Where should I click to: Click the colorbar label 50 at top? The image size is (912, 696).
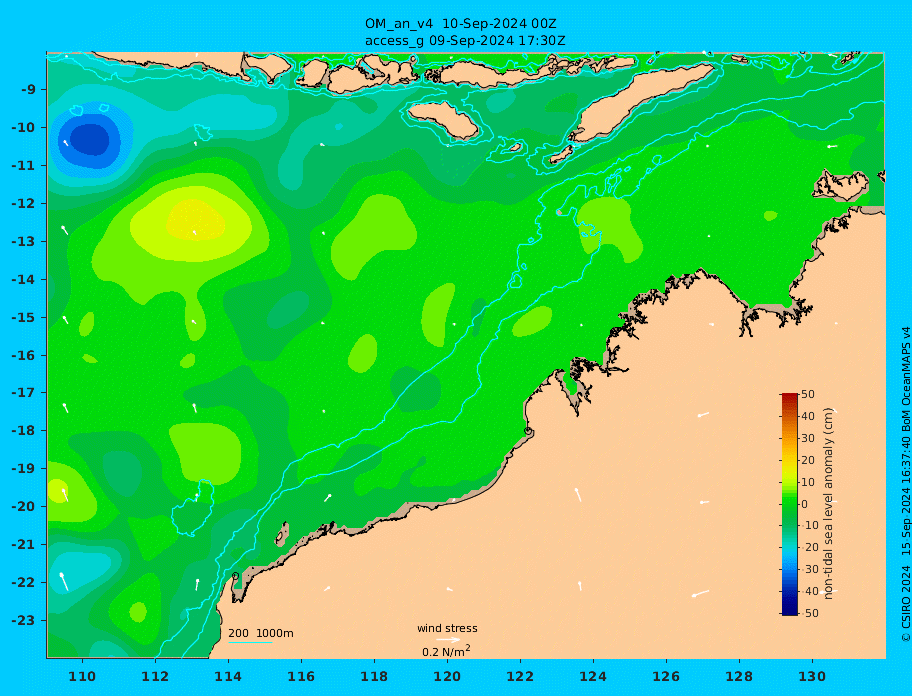click(x=808, y=395)
